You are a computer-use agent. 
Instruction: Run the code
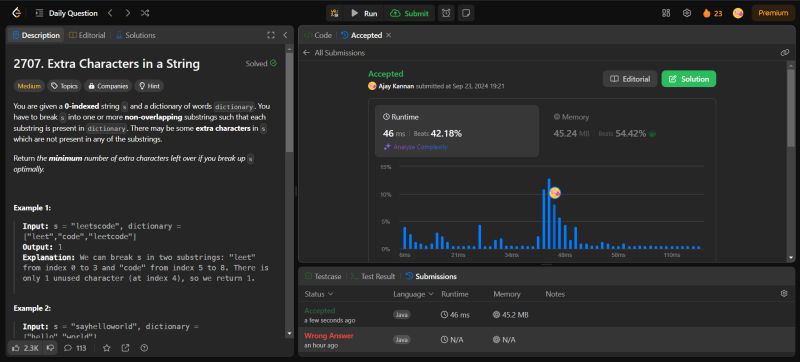(x=364, y=13)
